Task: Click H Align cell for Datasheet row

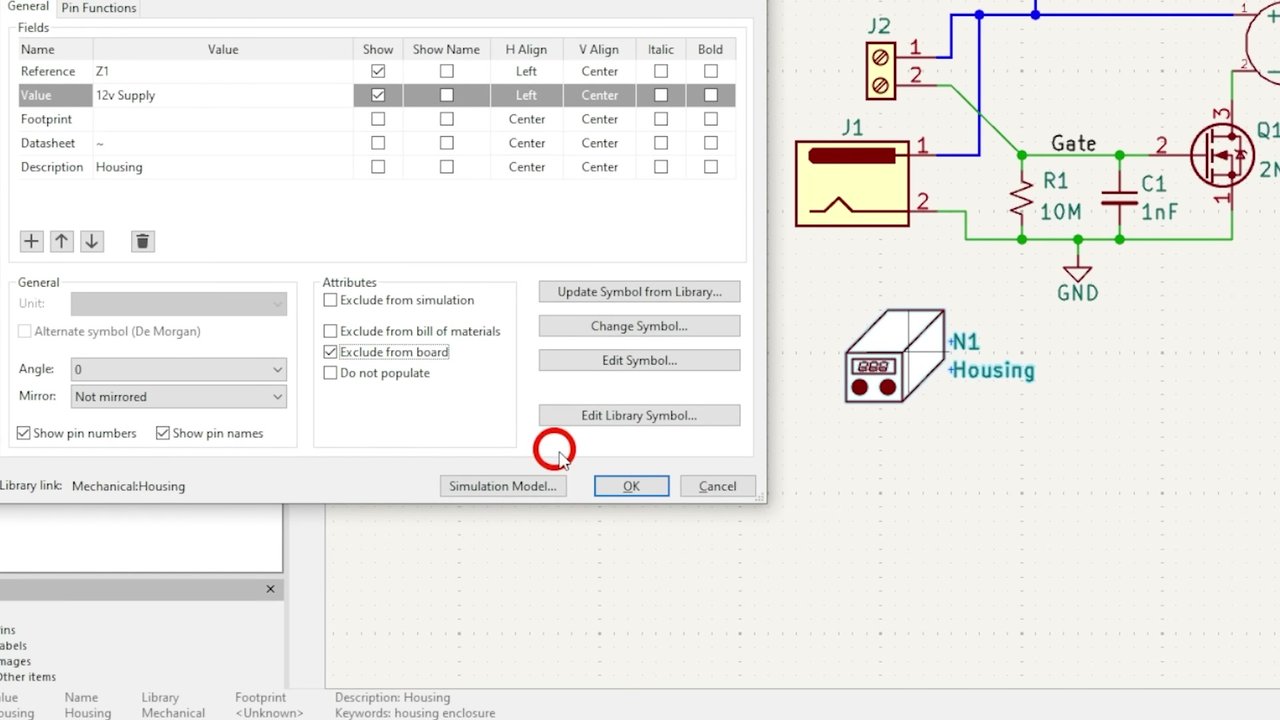Action: [526, 143]
